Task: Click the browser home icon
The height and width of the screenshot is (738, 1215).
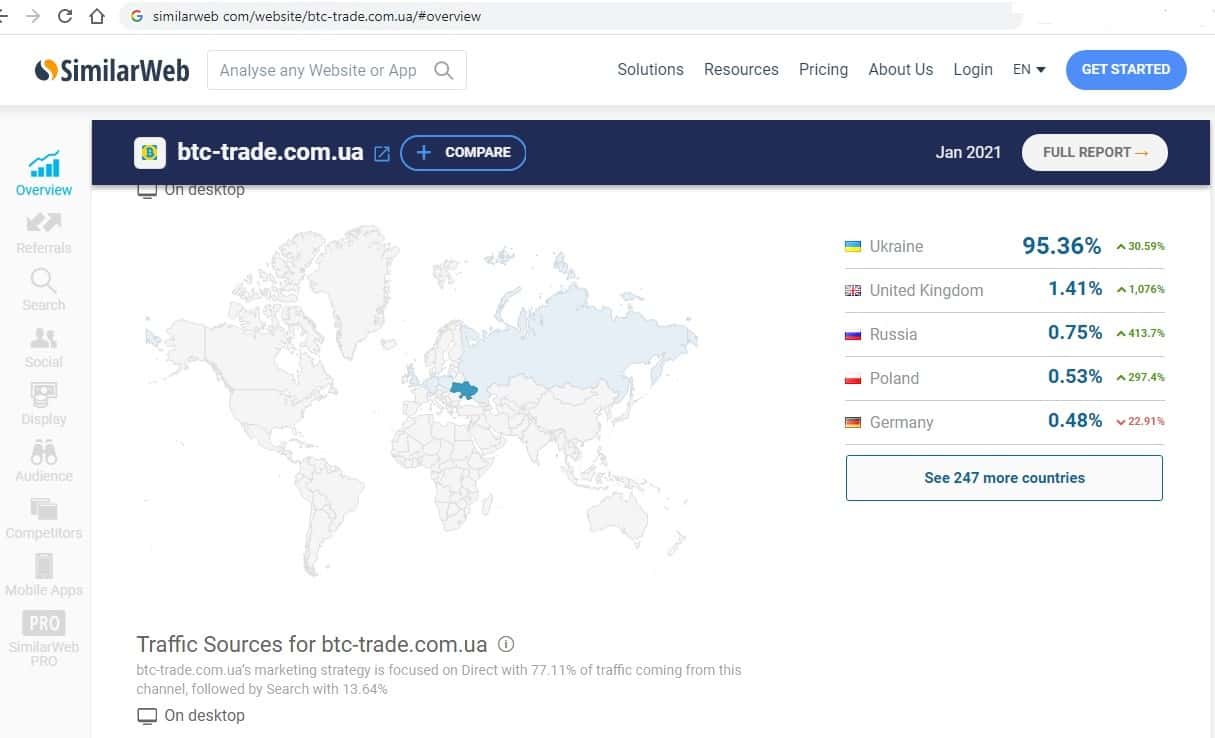Action: (x=96, y=16)
